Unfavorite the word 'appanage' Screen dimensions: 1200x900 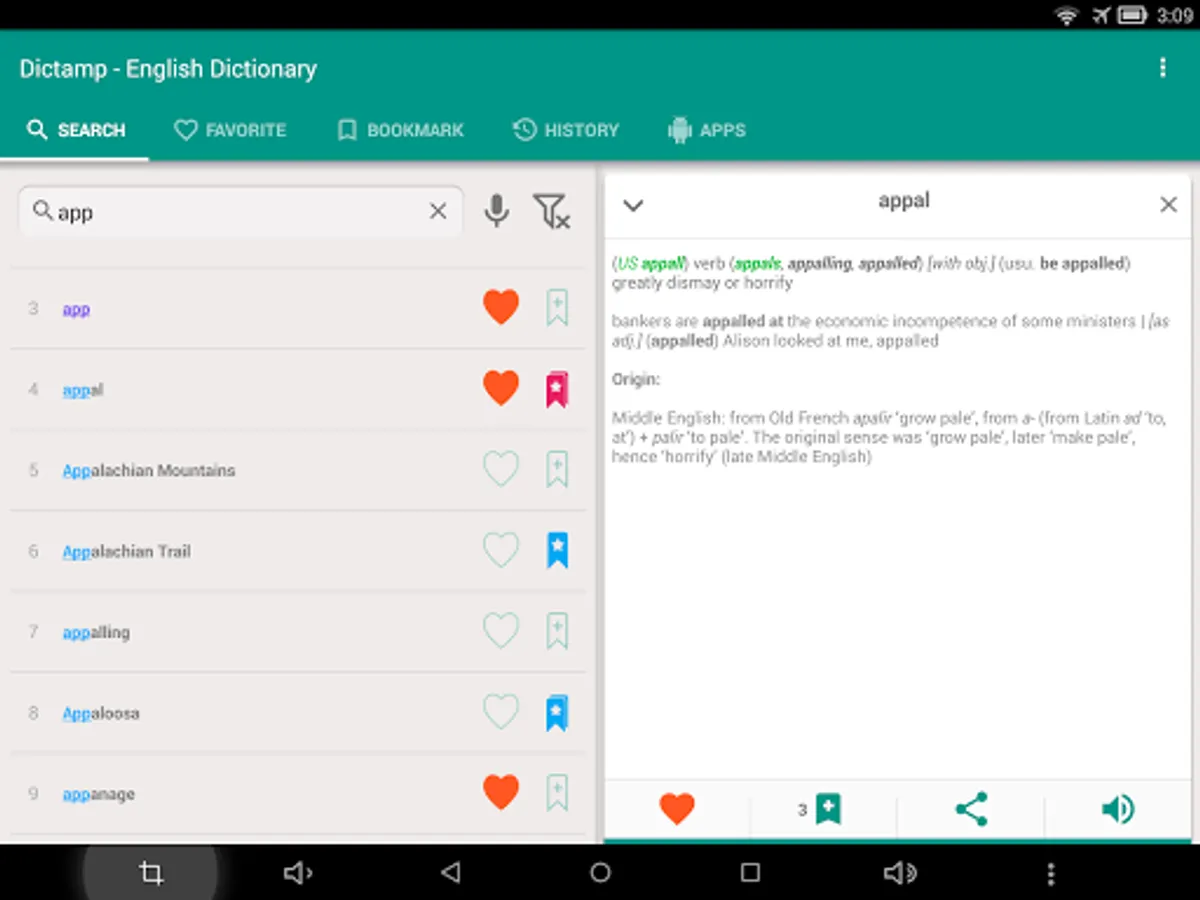[x=501, y=793]
